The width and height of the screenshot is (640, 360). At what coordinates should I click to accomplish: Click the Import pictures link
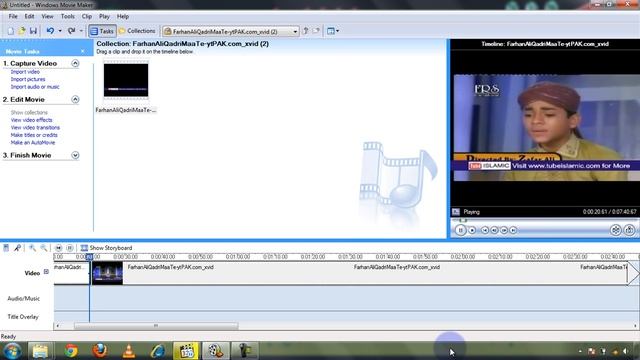point(28,79)
